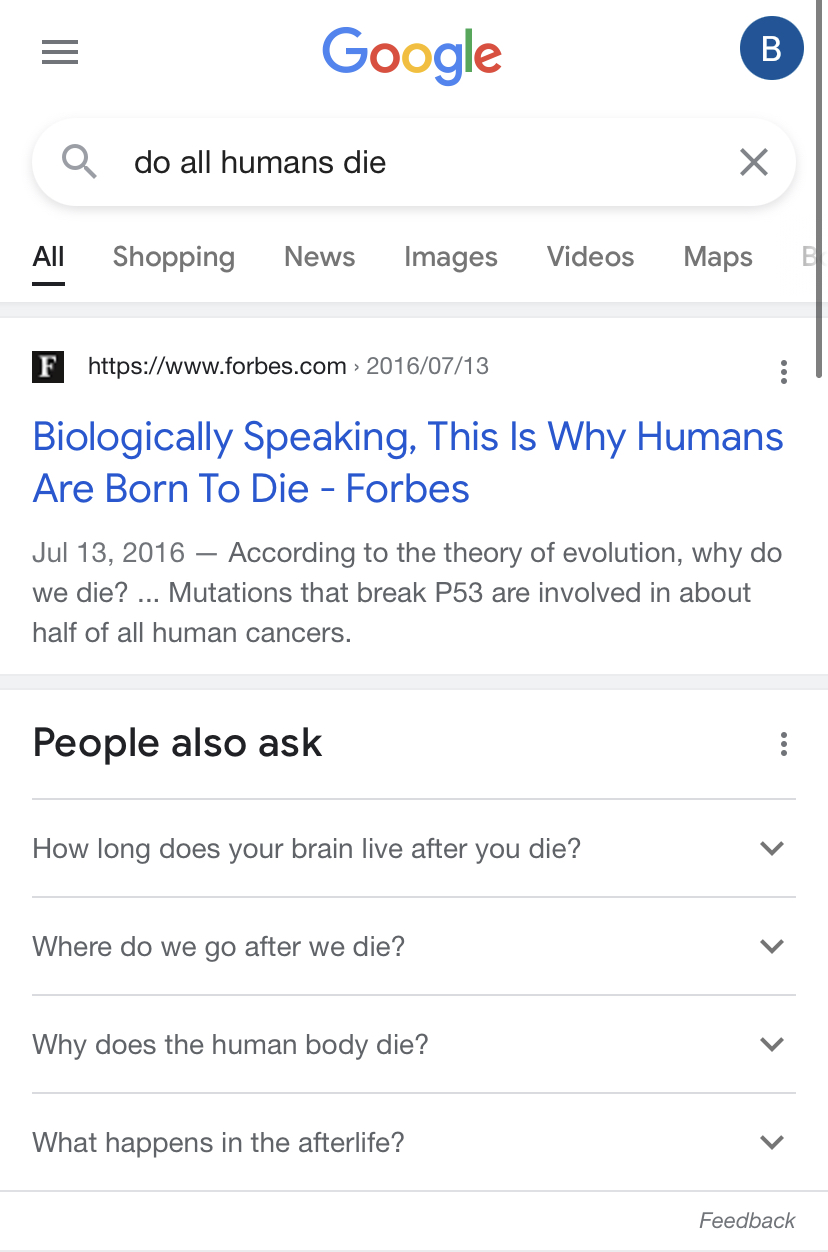
Task: Open the Forbes result's three-dot options
Action: click(x=783, y=372)
